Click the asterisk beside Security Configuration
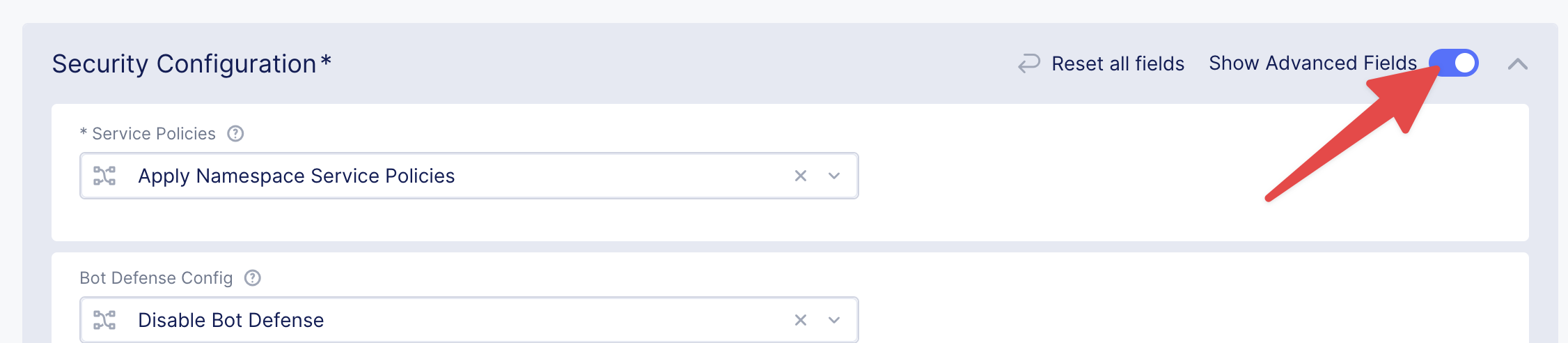The image size is (1568, 343). [x=326, y=61]
